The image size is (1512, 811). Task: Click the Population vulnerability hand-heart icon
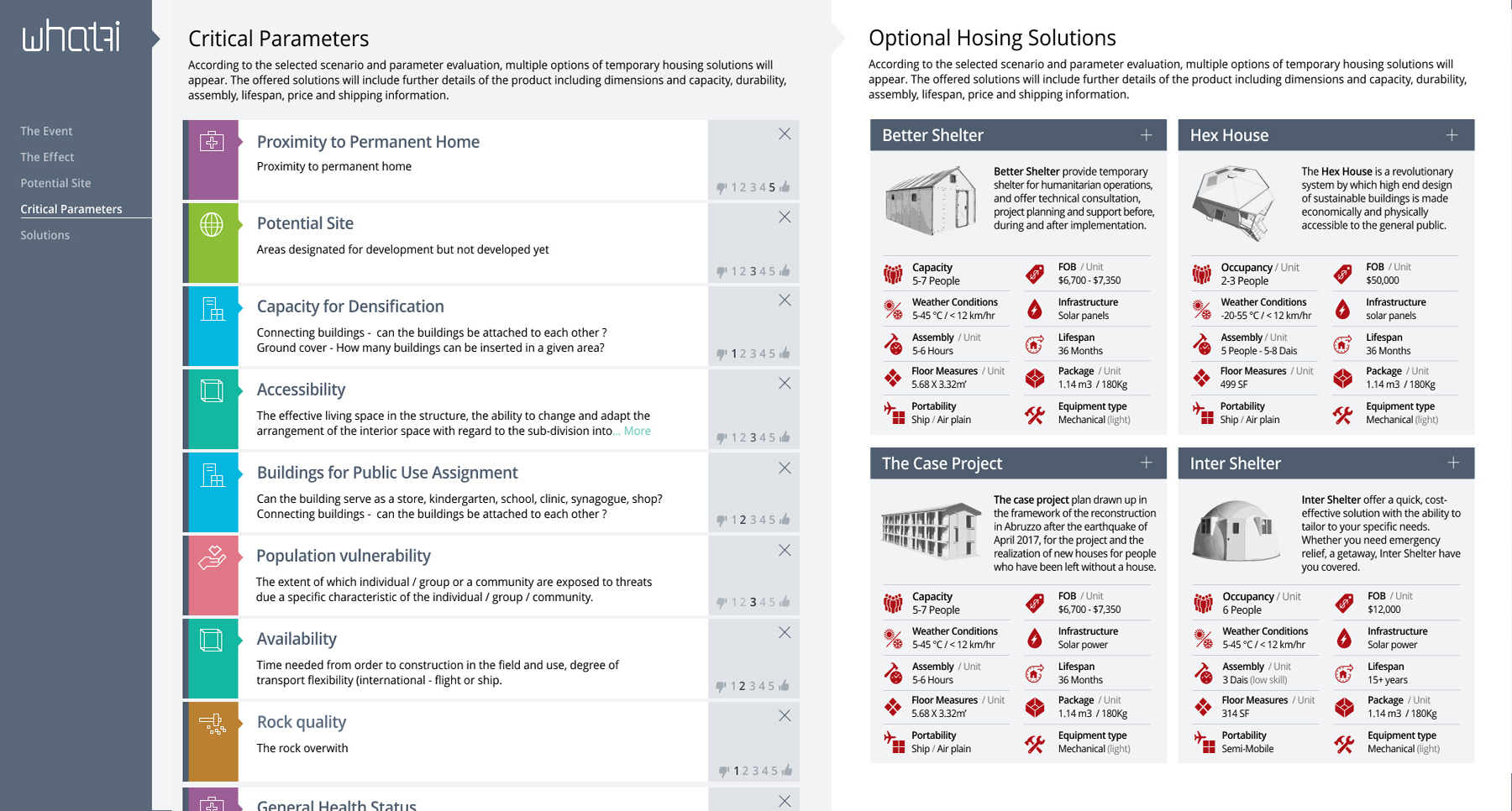(212, 557)
